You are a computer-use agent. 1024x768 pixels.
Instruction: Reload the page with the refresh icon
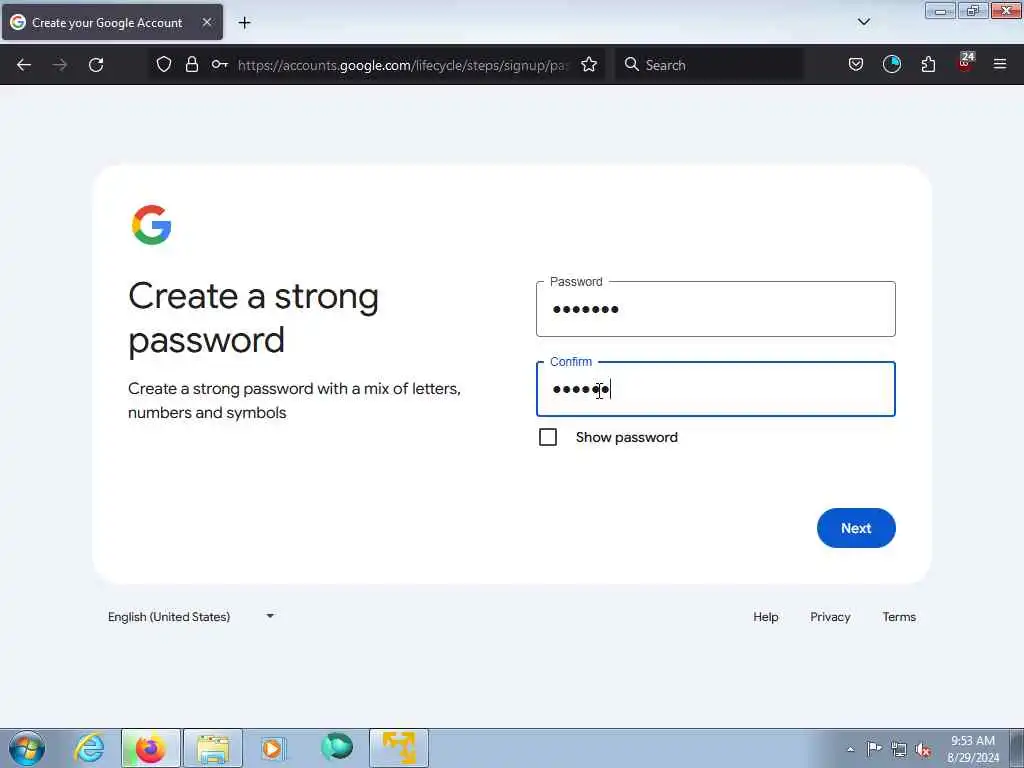(x=96, y=65)
